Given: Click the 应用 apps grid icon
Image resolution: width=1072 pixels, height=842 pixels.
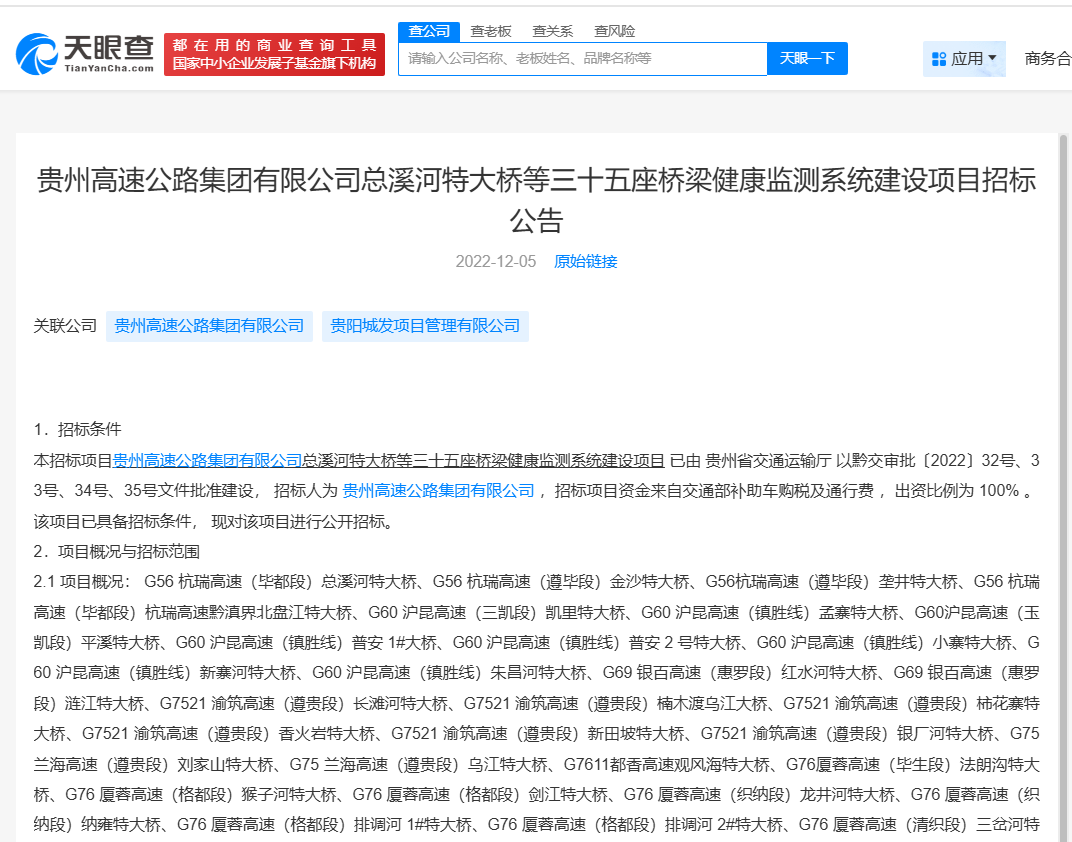Looking at the screenshot, I should click(939, 59).
